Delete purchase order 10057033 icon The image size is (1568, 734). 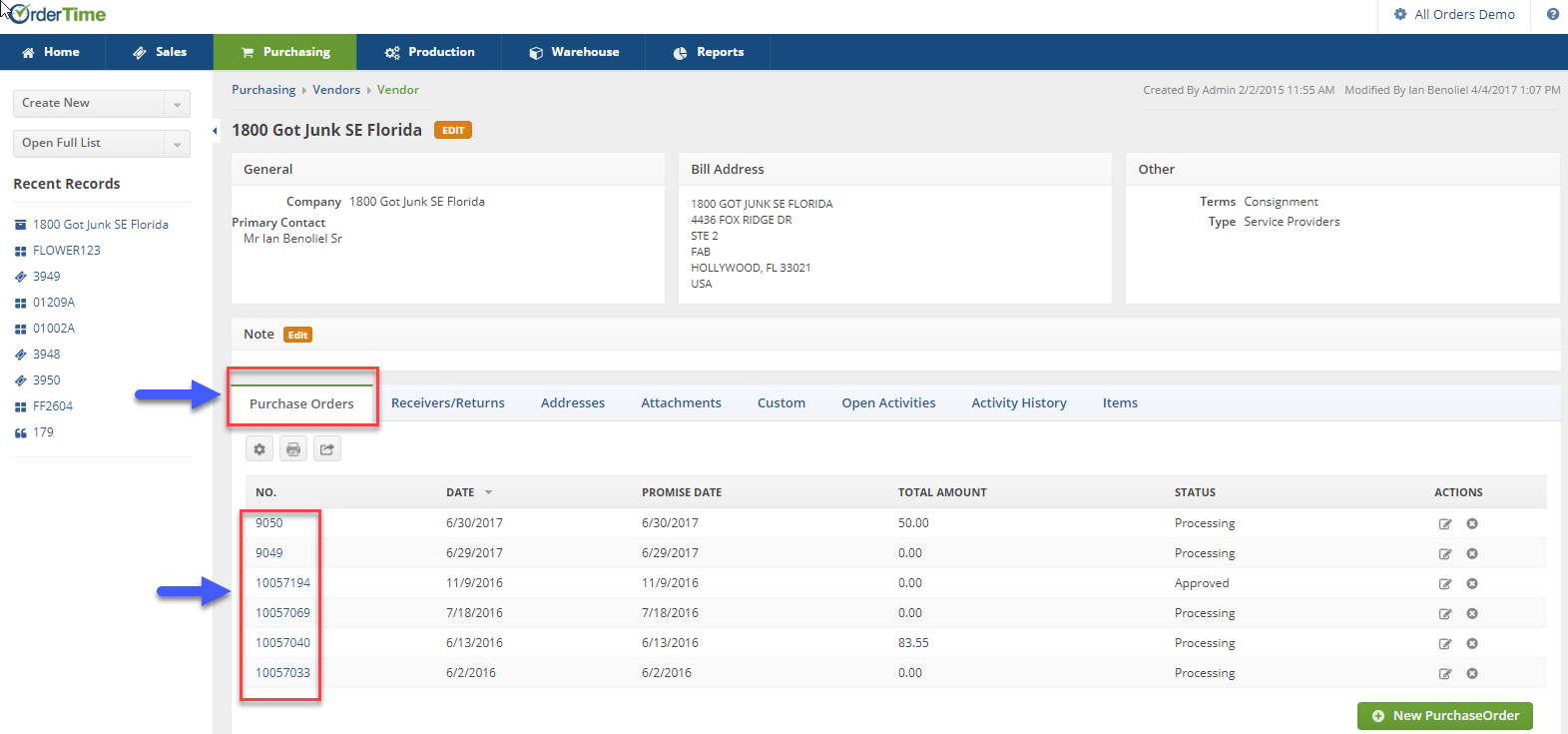click(x=1472, y=673)
